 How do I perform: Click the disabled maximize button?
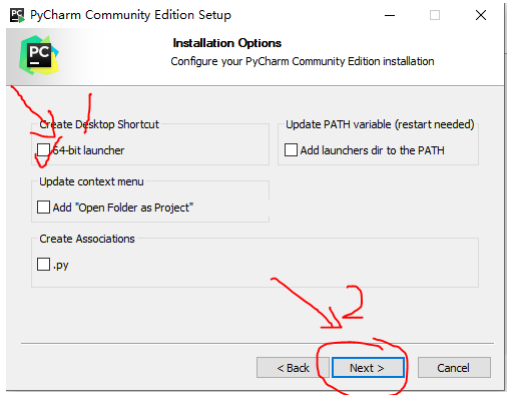click(x=435, y=15)
